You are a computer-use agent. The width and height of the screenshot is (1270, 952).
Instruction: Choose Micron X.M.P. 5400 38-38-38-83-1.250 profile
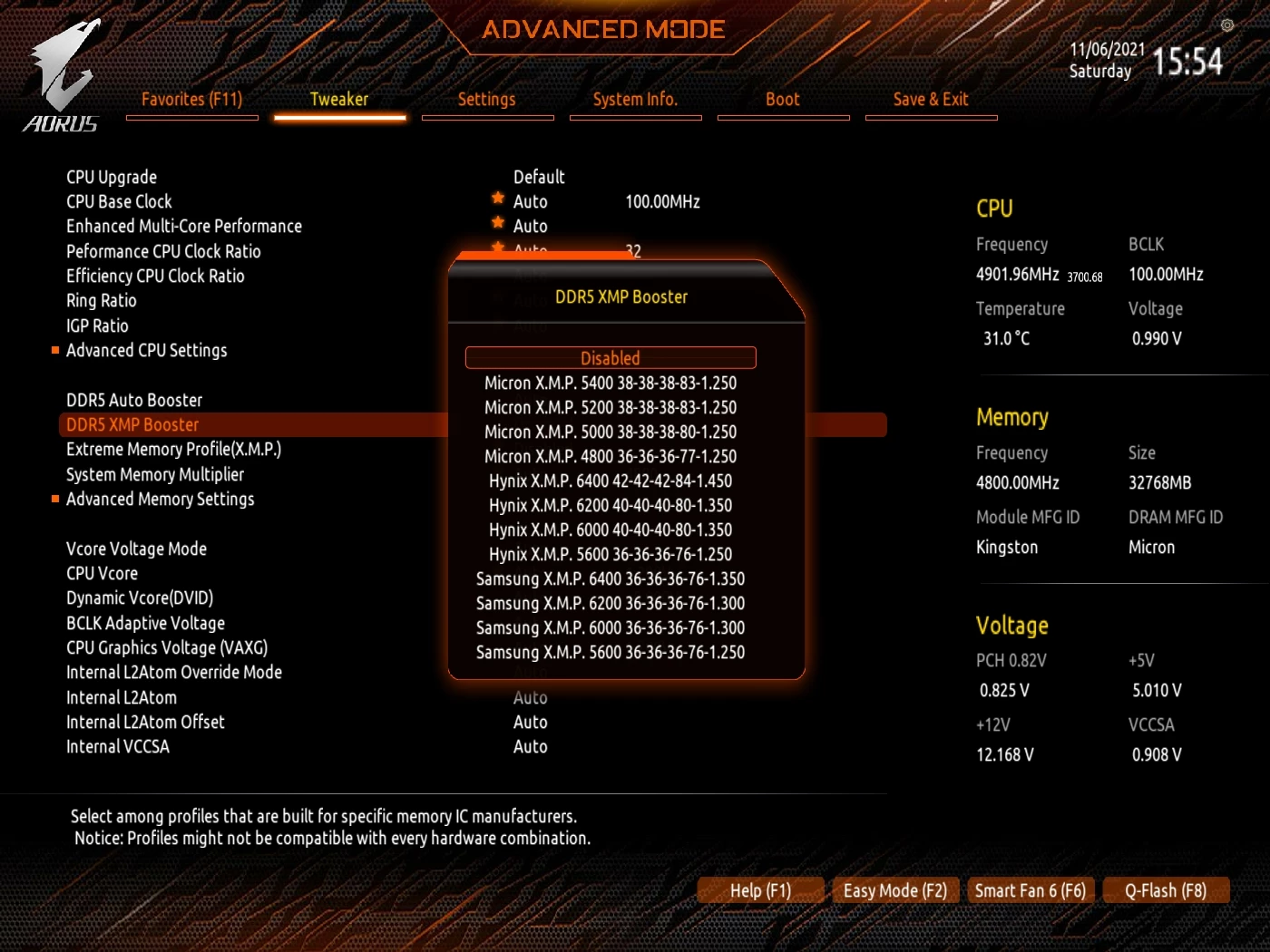(611, 383)
